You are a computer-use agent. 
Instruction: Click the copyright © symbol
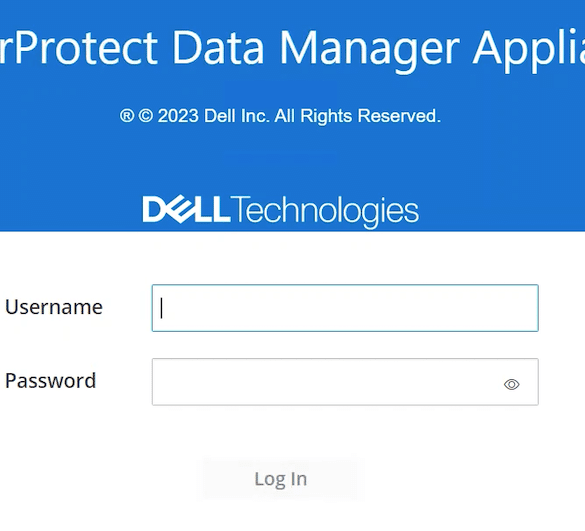click(146, 116)
